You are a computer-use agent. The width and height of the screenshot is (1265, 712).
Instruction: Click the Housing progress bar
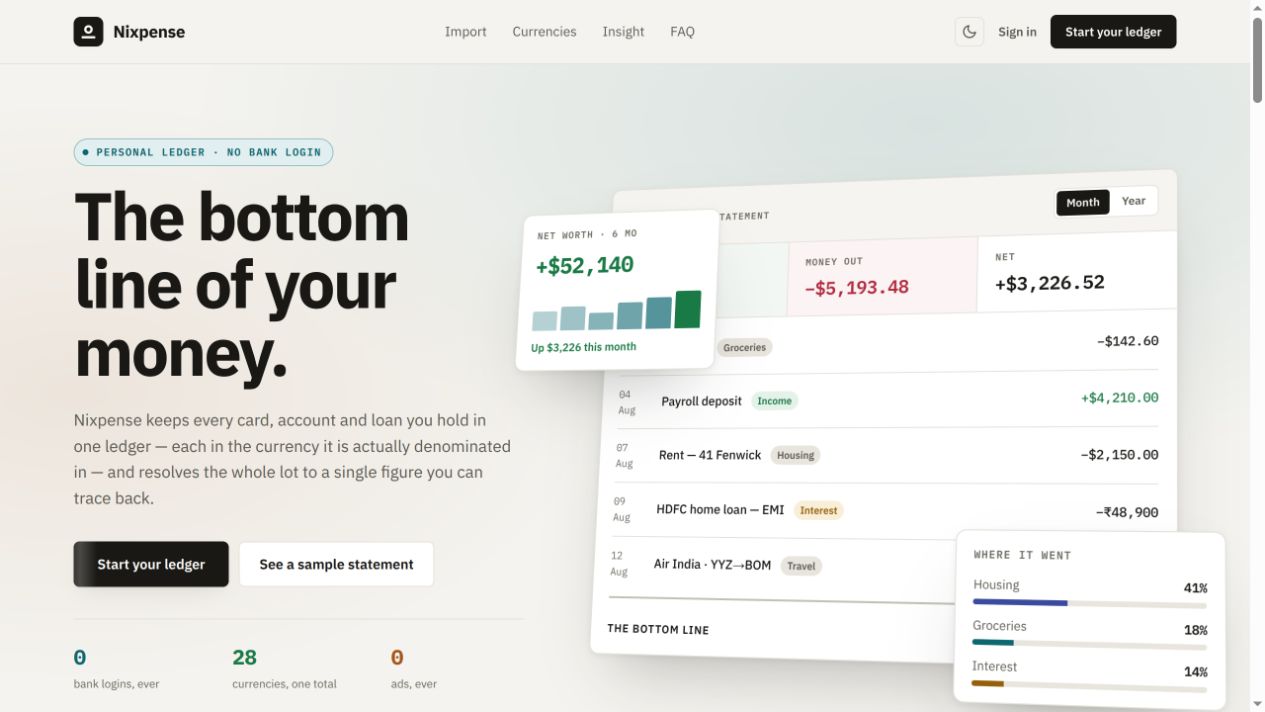(x=1089, y=604)
